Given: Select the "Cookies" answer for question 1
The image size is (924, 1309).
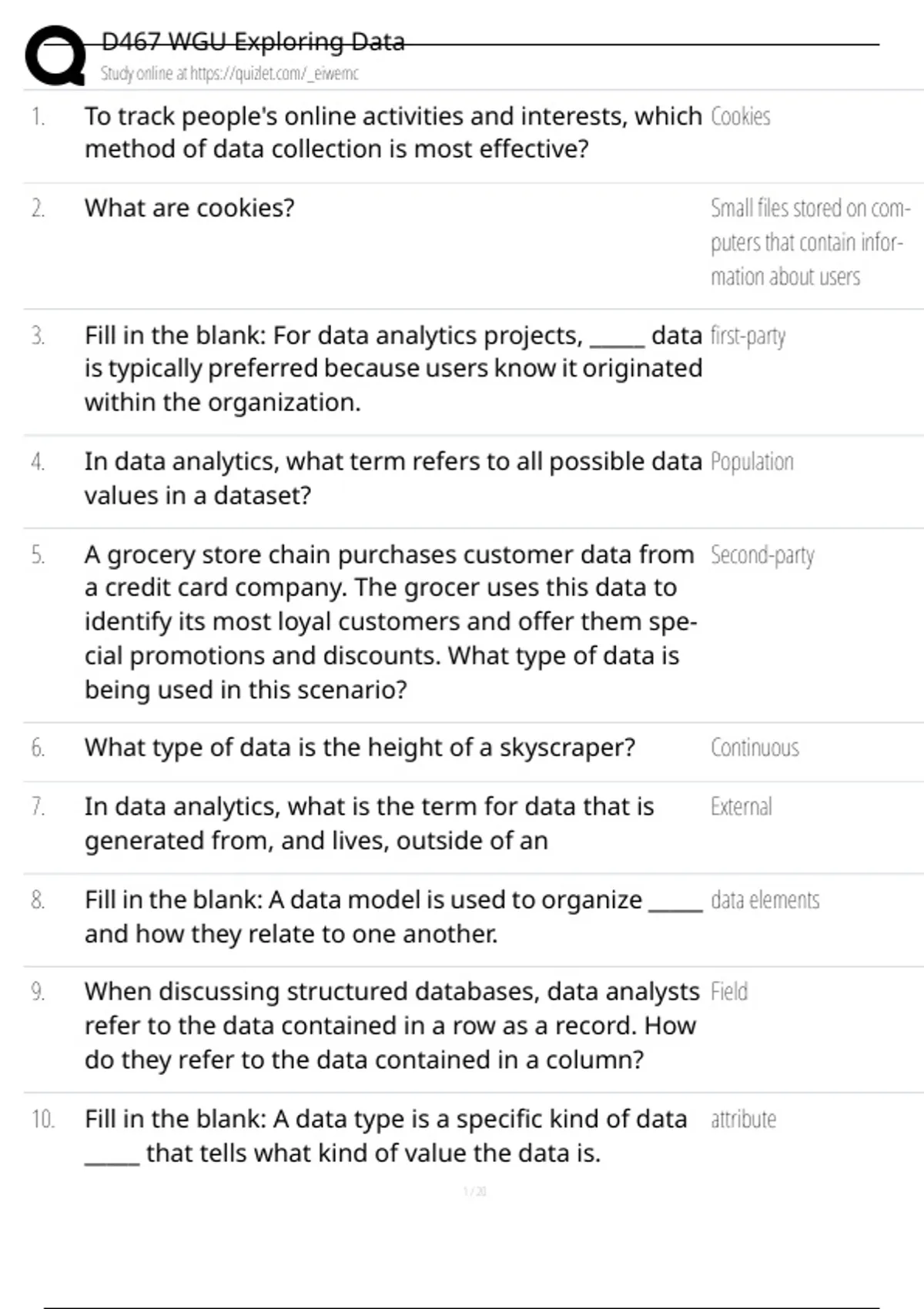Looking at the screenshot, I should pyautogui.click(x=740, y=116).
